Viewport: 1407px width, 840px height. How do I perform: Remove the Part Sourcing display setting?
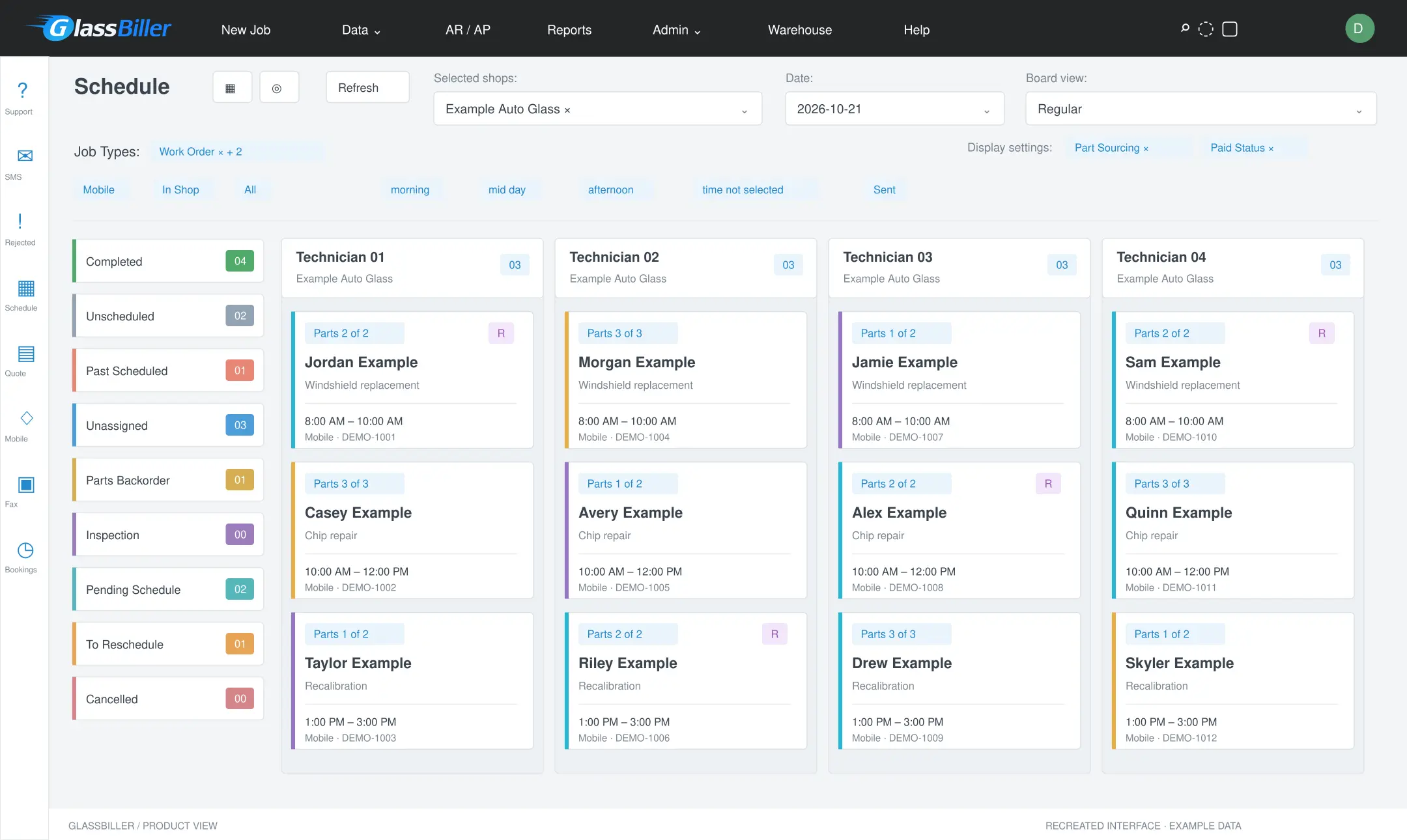(1146, 148)
